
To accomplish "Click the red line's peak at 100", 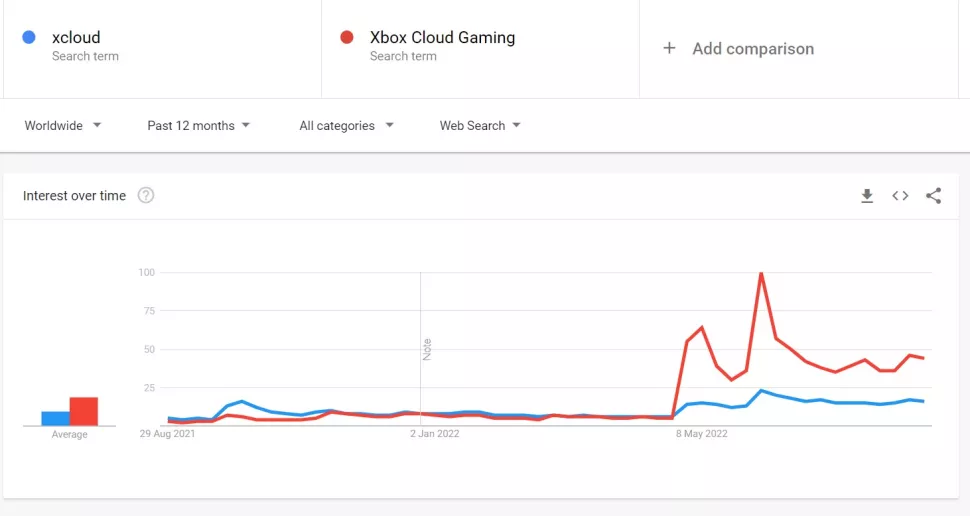I will click(761, 274).
